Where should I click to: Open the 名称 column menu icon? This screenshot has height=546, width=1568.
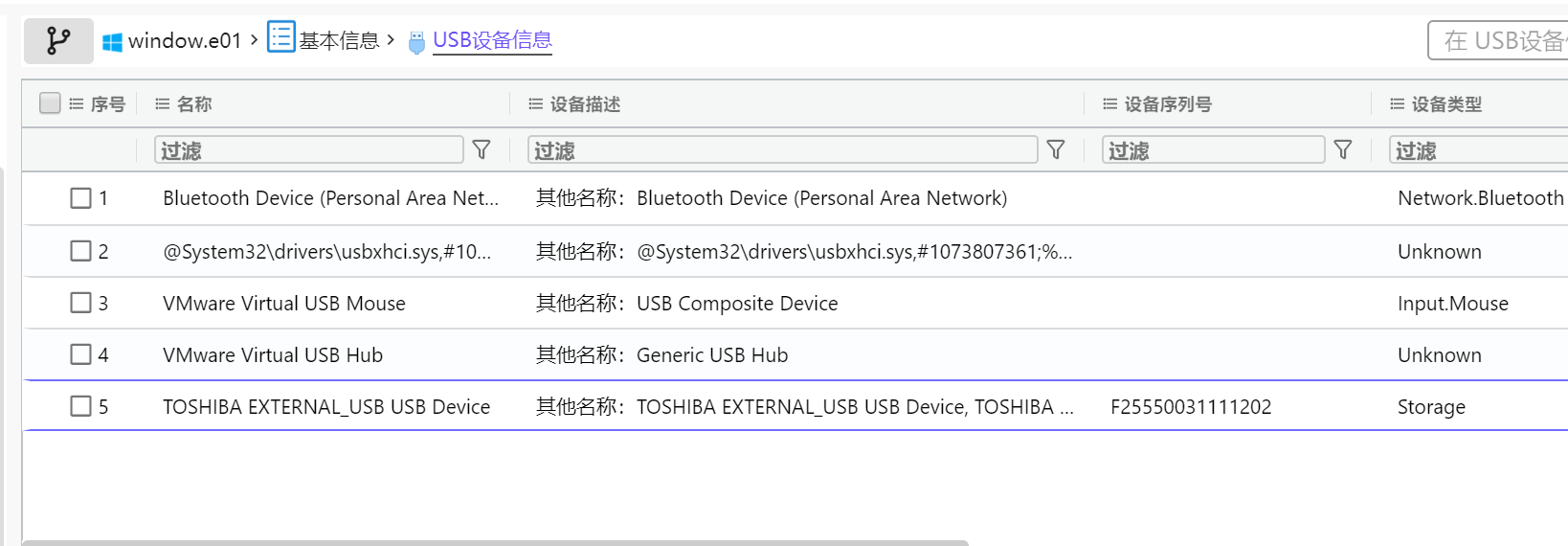coord(163,103)
